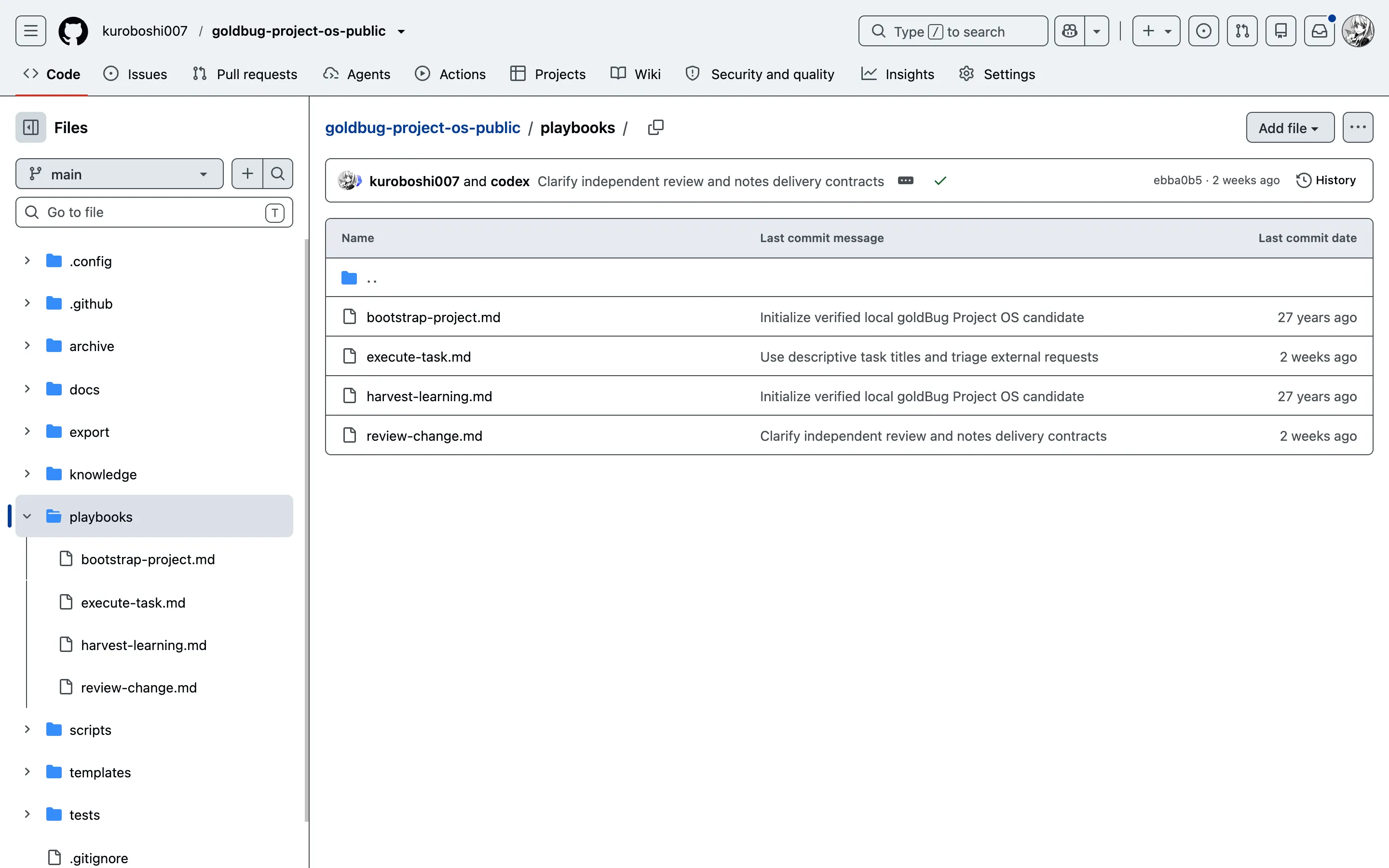Open more options ellipsis button
The image size is (1389, 868).
point(1358,127)
